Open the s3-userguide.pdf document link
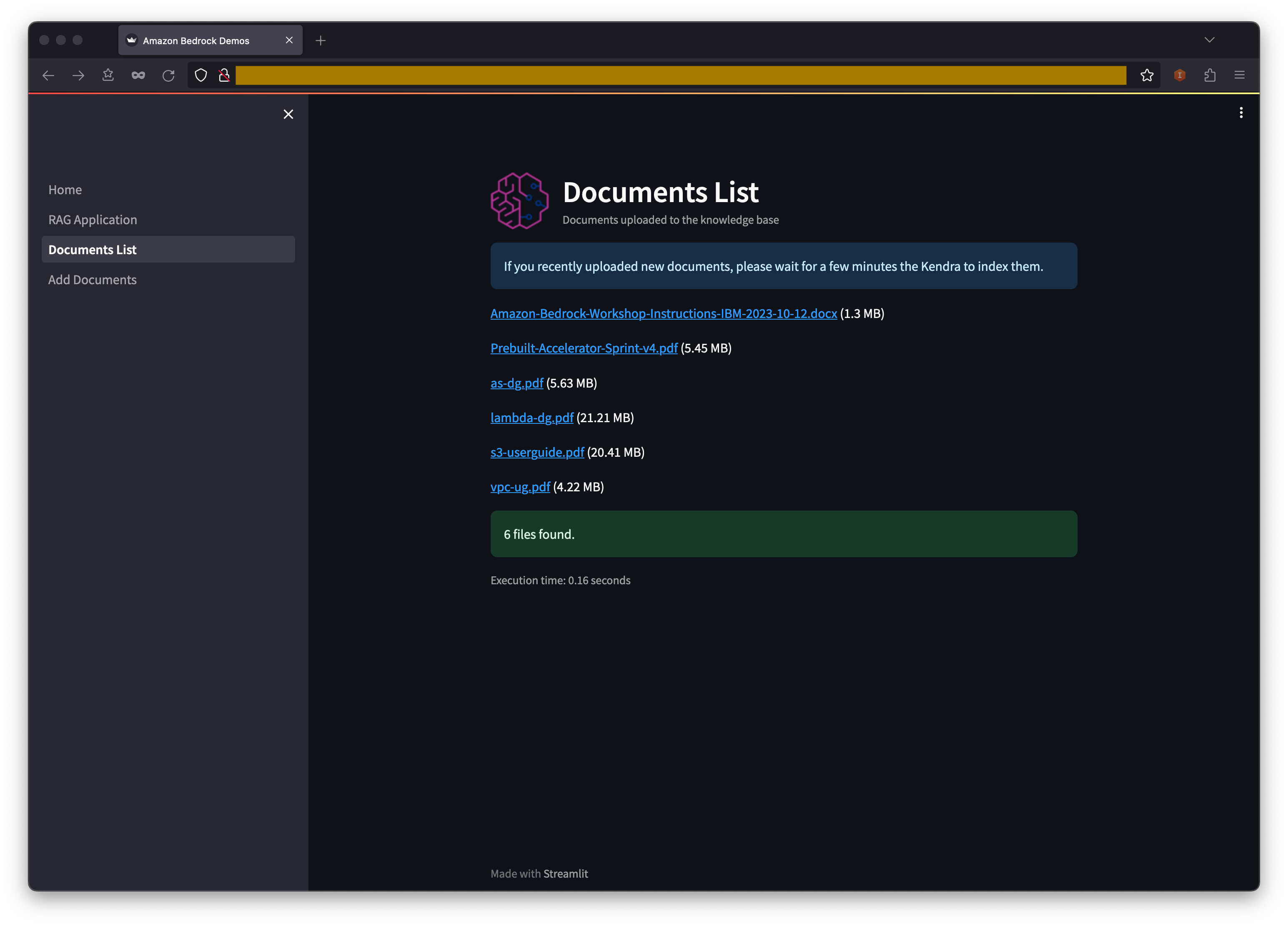This screenshot has width=1288, height=926. pyautogui.click(x=537, y=453)
